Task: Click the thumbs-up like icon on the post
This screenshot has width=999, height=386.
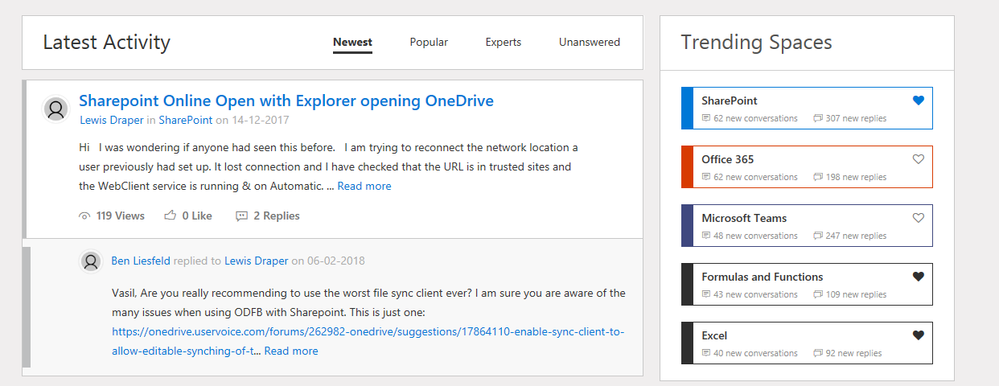Action: point(170,216)
